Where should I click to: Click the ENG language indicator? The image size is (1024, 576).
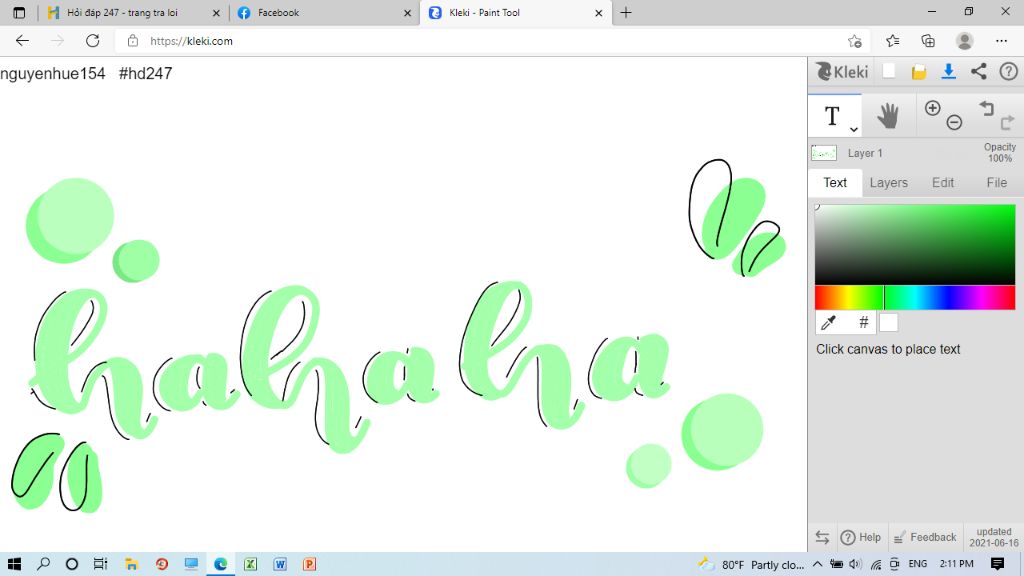click(918, 564)
